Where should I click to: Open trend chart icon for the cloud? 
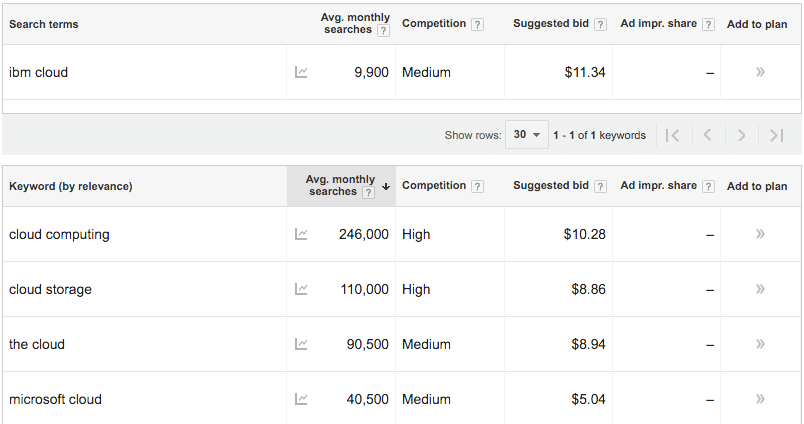301,344
